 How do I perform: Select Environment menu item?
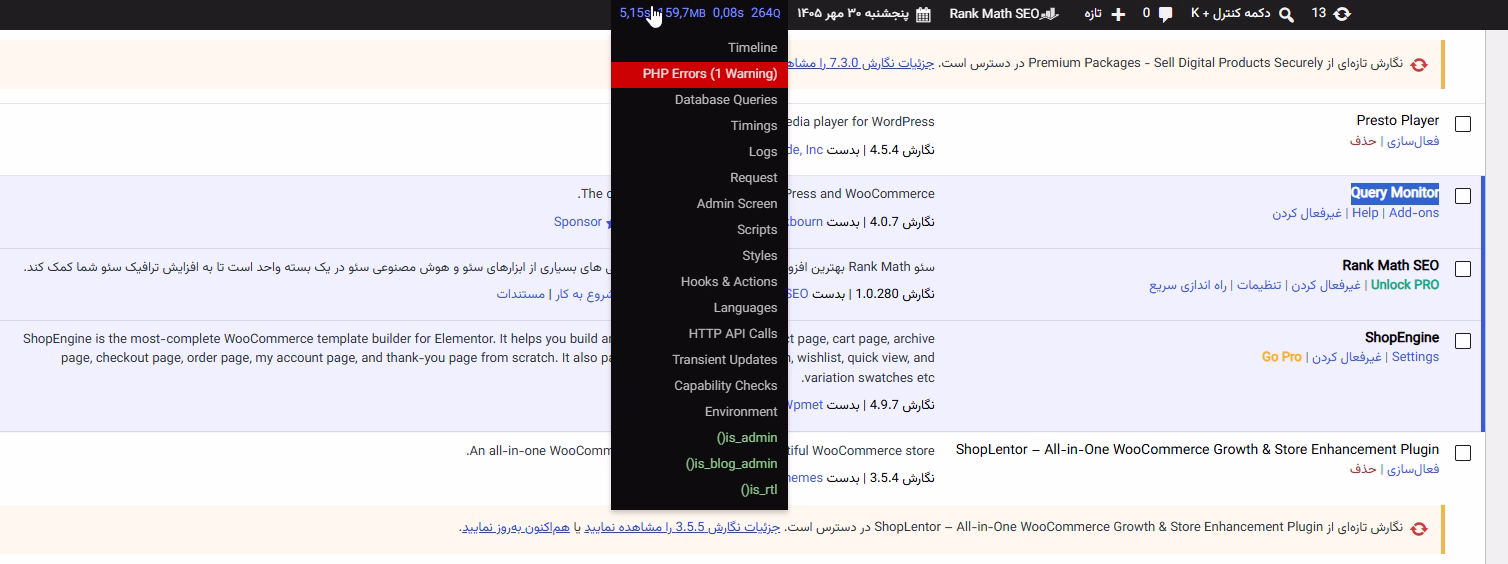click(699, 411)
